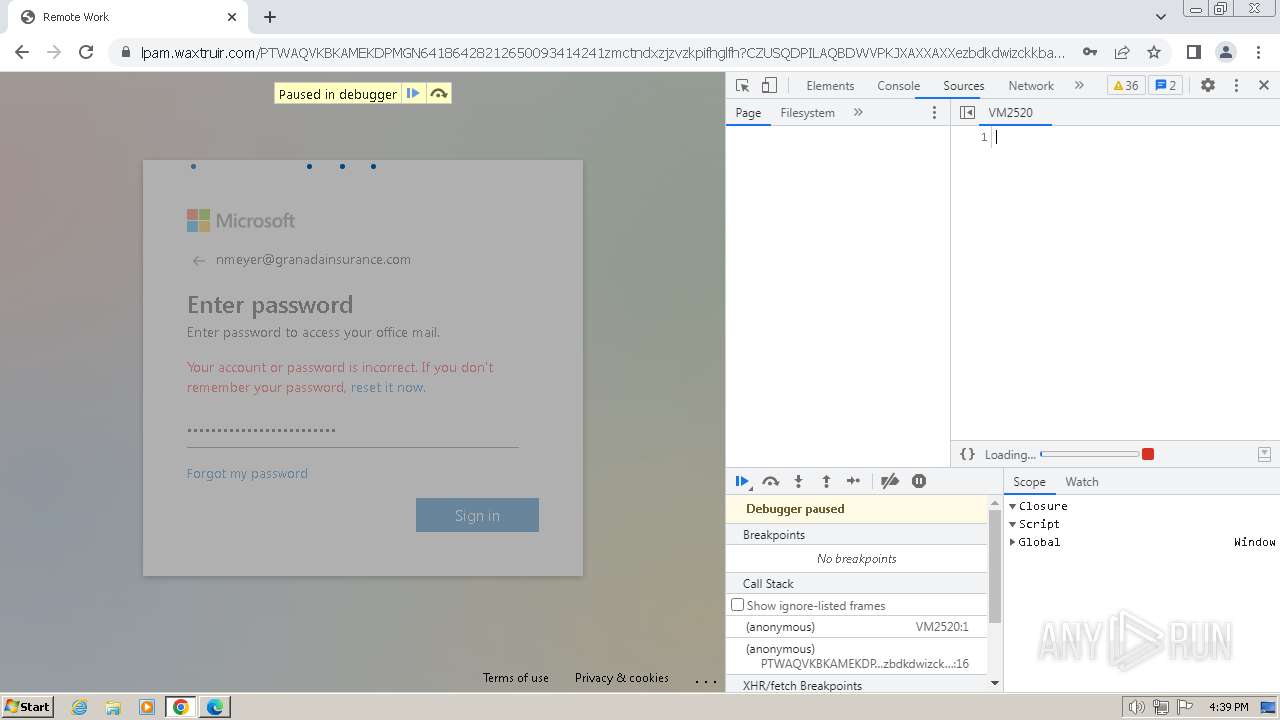
Task: Collapse the Breakpoints section
Action: coord(856,535)
